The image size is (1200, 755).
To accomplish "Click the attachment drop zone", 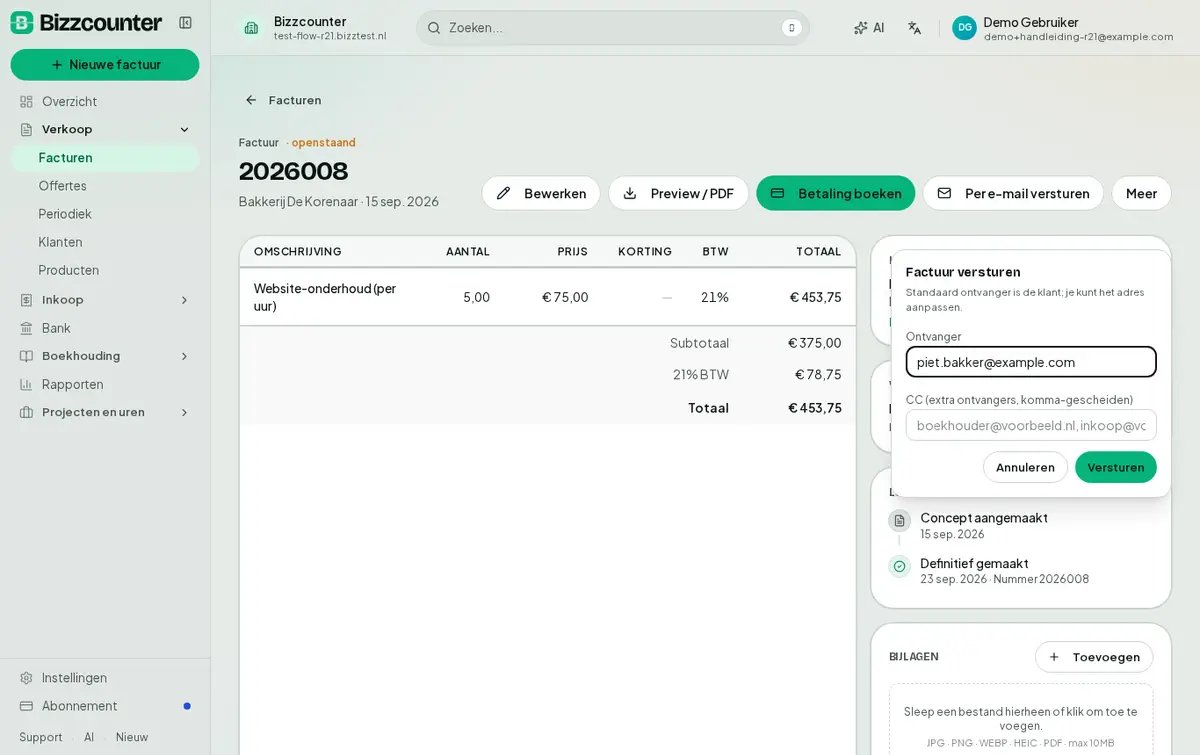I will [x=1021, y=720].
